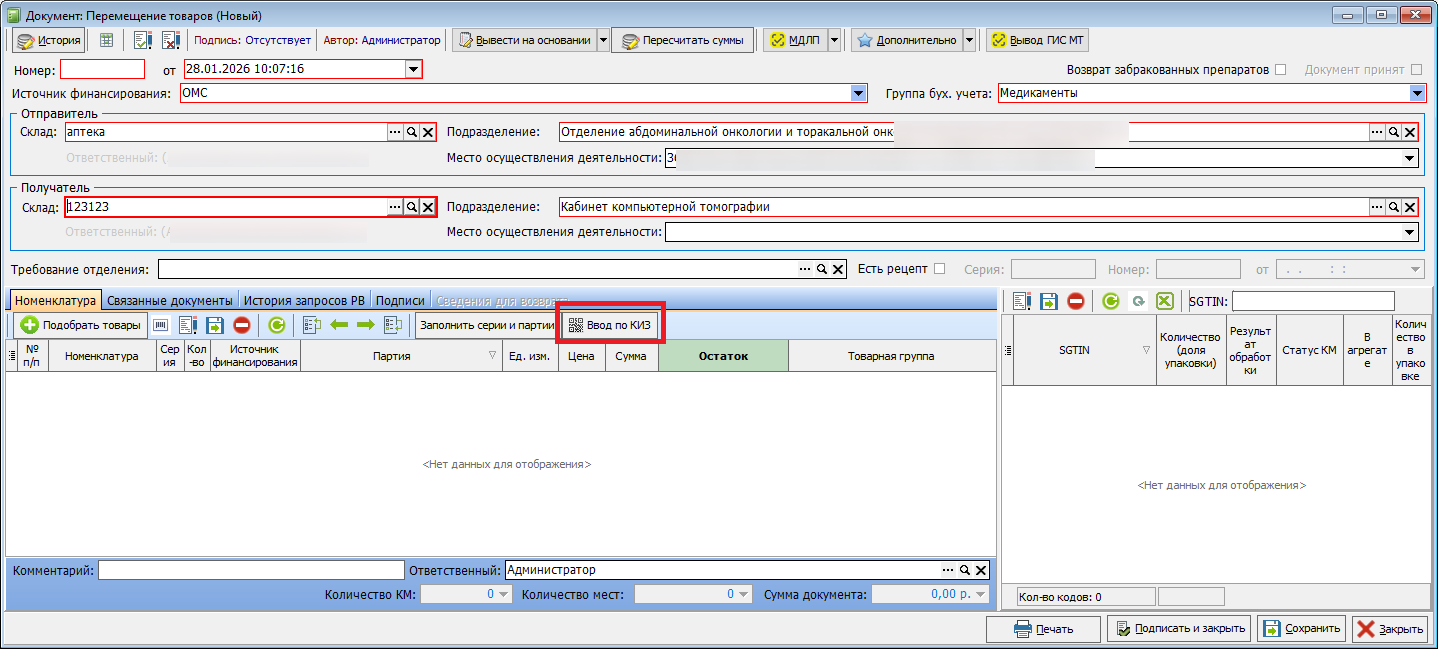Click search icon for Отправитель Склад field
The image size is (1438, 649).
tap(411, 132)
